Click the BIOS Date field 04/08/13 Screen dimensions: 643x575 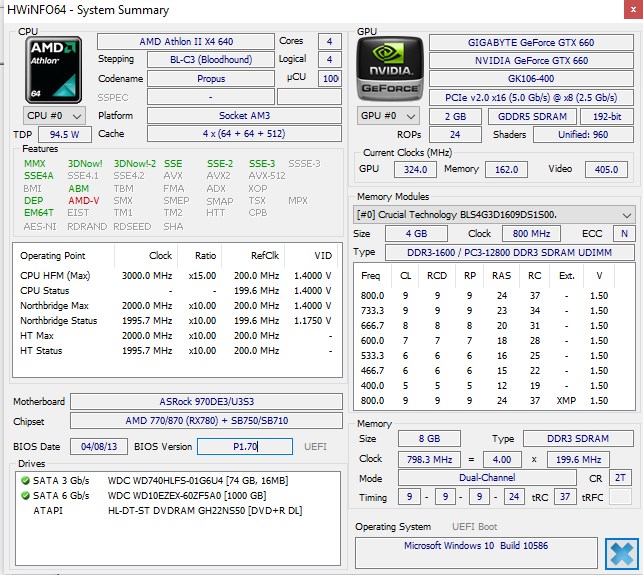click(99, 447)
